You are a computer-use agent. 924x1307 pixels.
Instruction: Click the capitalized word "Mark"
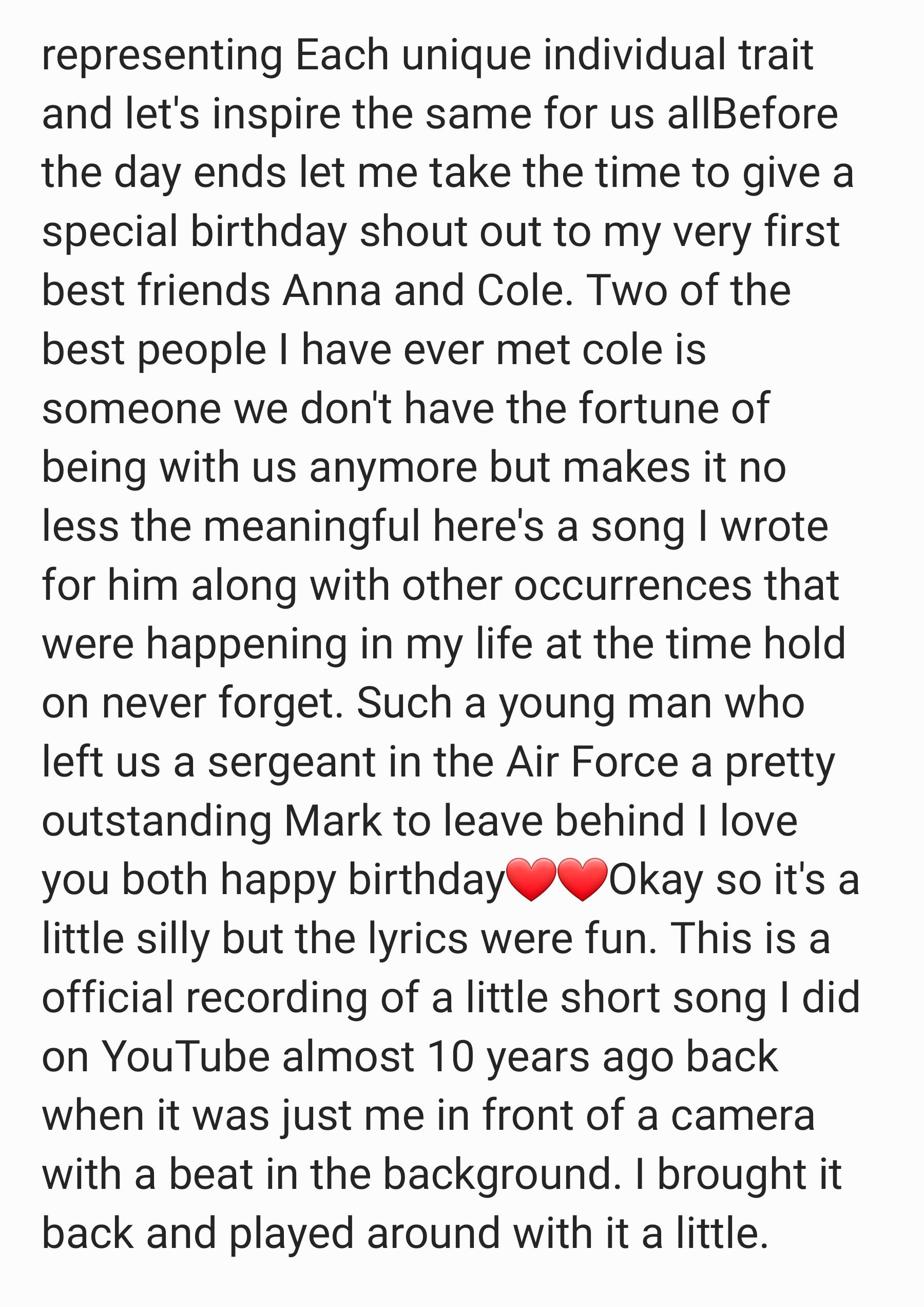[333, 821]
